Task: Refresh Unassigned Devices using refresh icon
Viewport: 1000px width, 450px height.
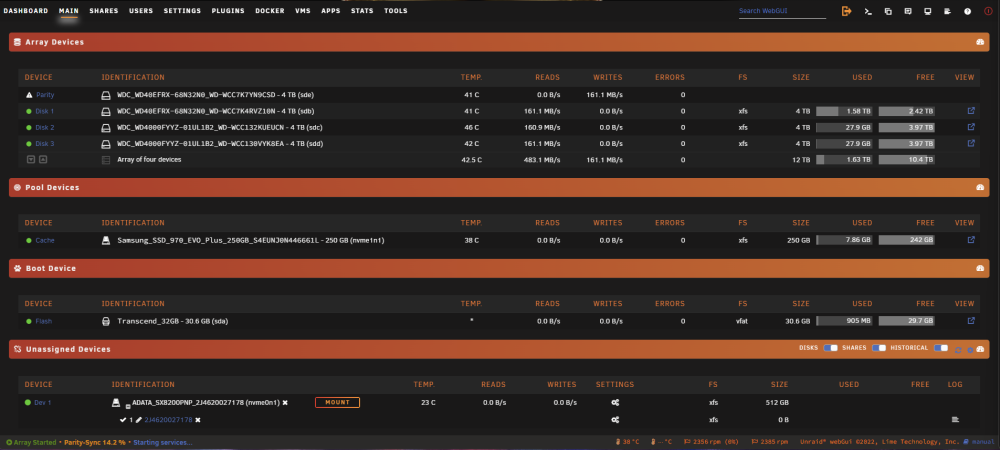Action: tap(958, 349)
